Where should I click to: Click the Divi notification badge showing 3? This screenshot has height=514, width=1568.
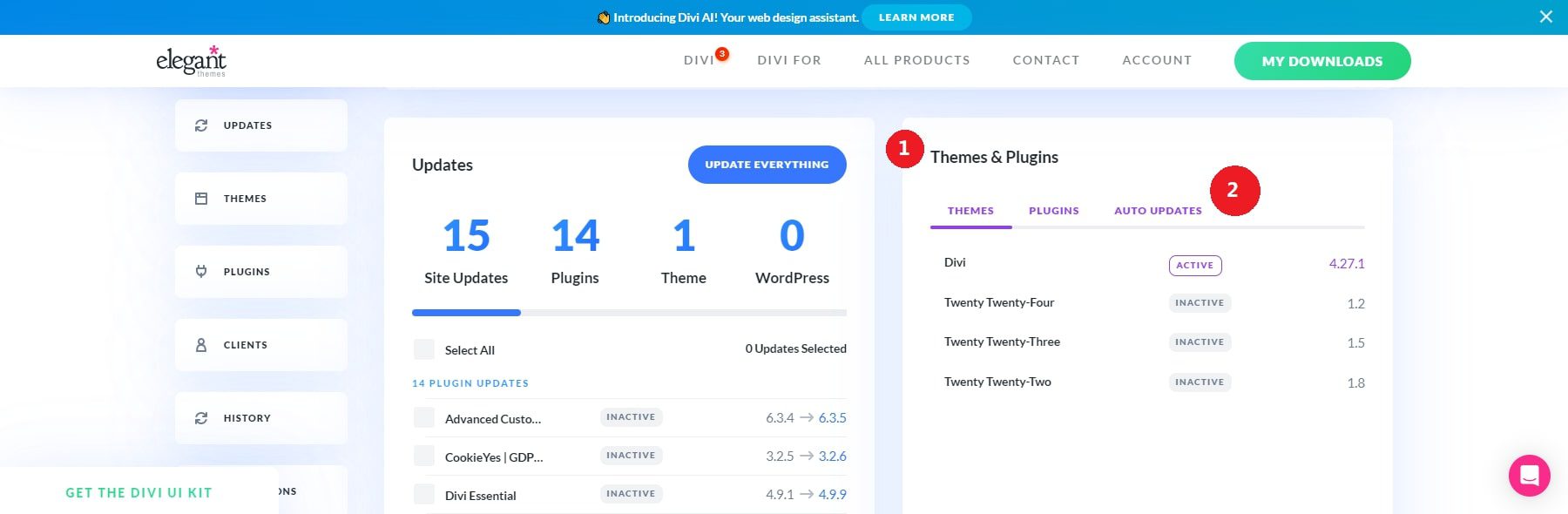pos(722,54)
